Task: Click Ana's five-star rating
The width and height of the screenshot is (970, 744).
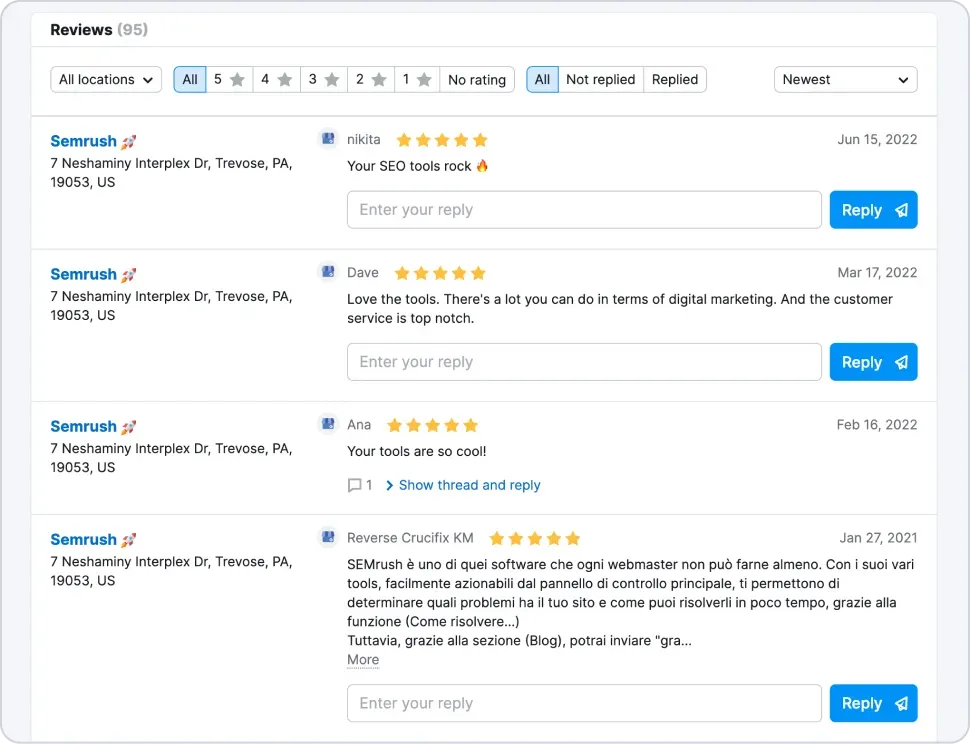Action: click(432, 425)
